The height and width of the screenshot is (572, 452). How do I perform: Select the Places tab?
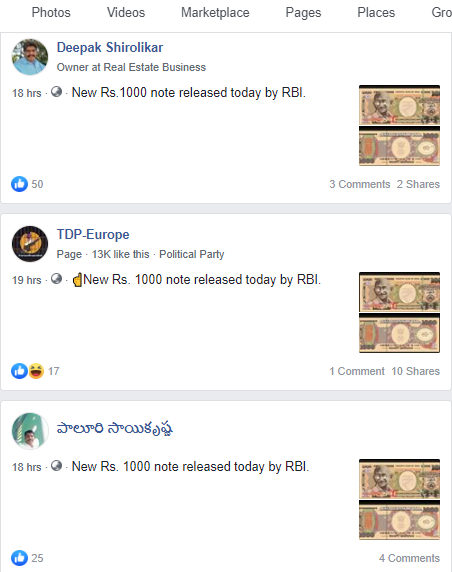click(376, 13)
